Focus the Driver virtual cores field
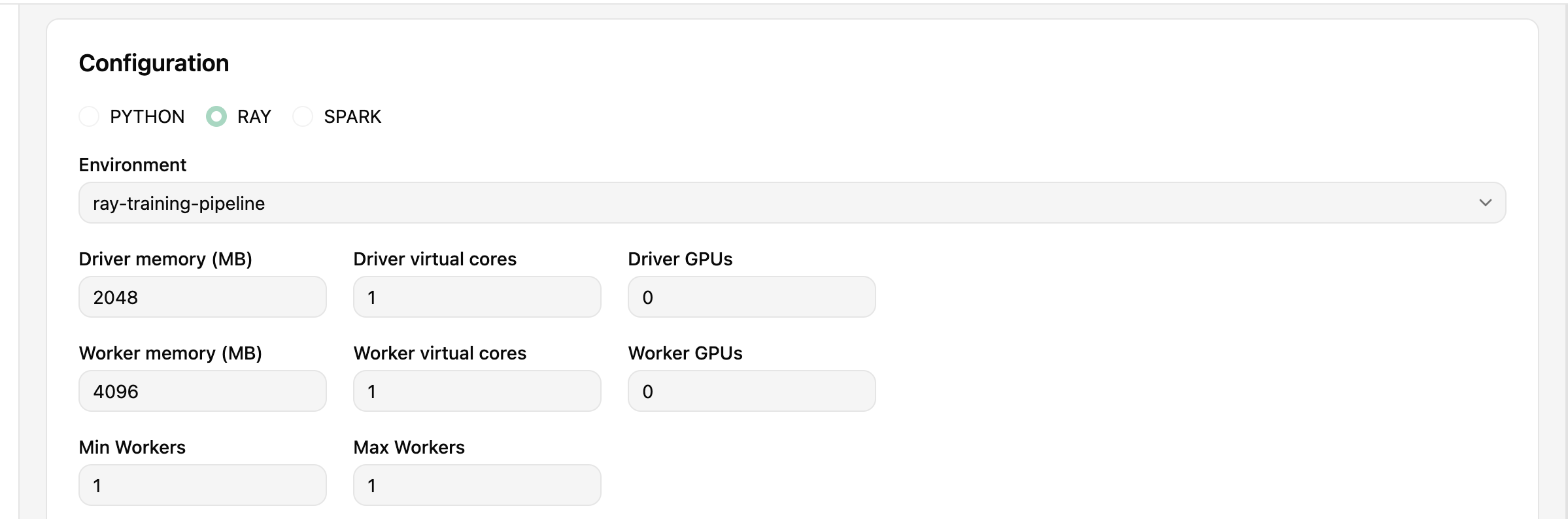1568x519 pixels. pos(477,297)
